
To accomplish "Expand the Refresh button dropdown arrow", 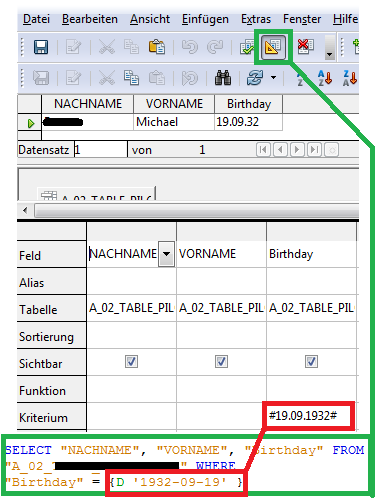I will [x=273, y=78].
